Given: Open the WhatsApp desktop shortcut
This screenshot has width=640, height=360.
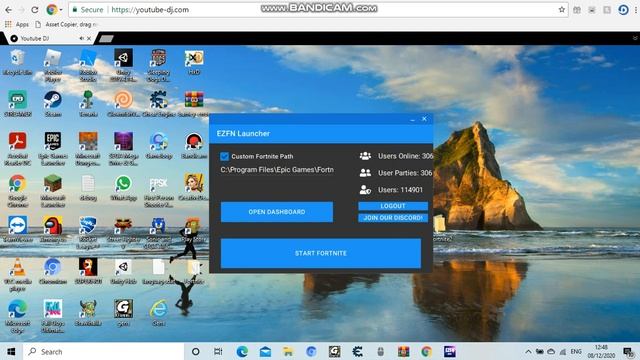Looking at the screenshot, I should coord(123,188).
